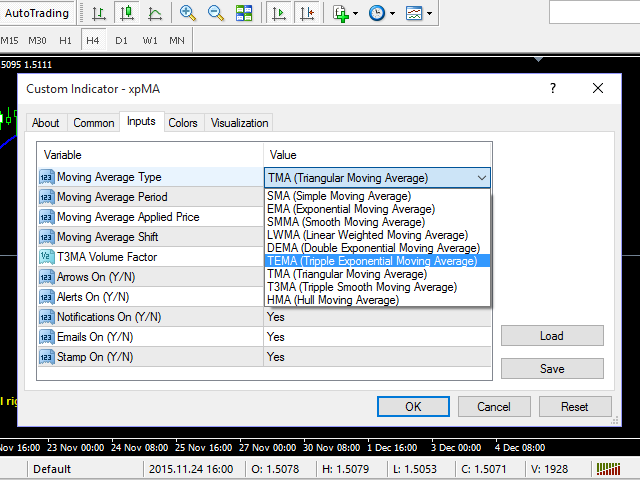Save the input settings
Screen dimensions: 640x480
pyautogui.click(x=552, y=369)
